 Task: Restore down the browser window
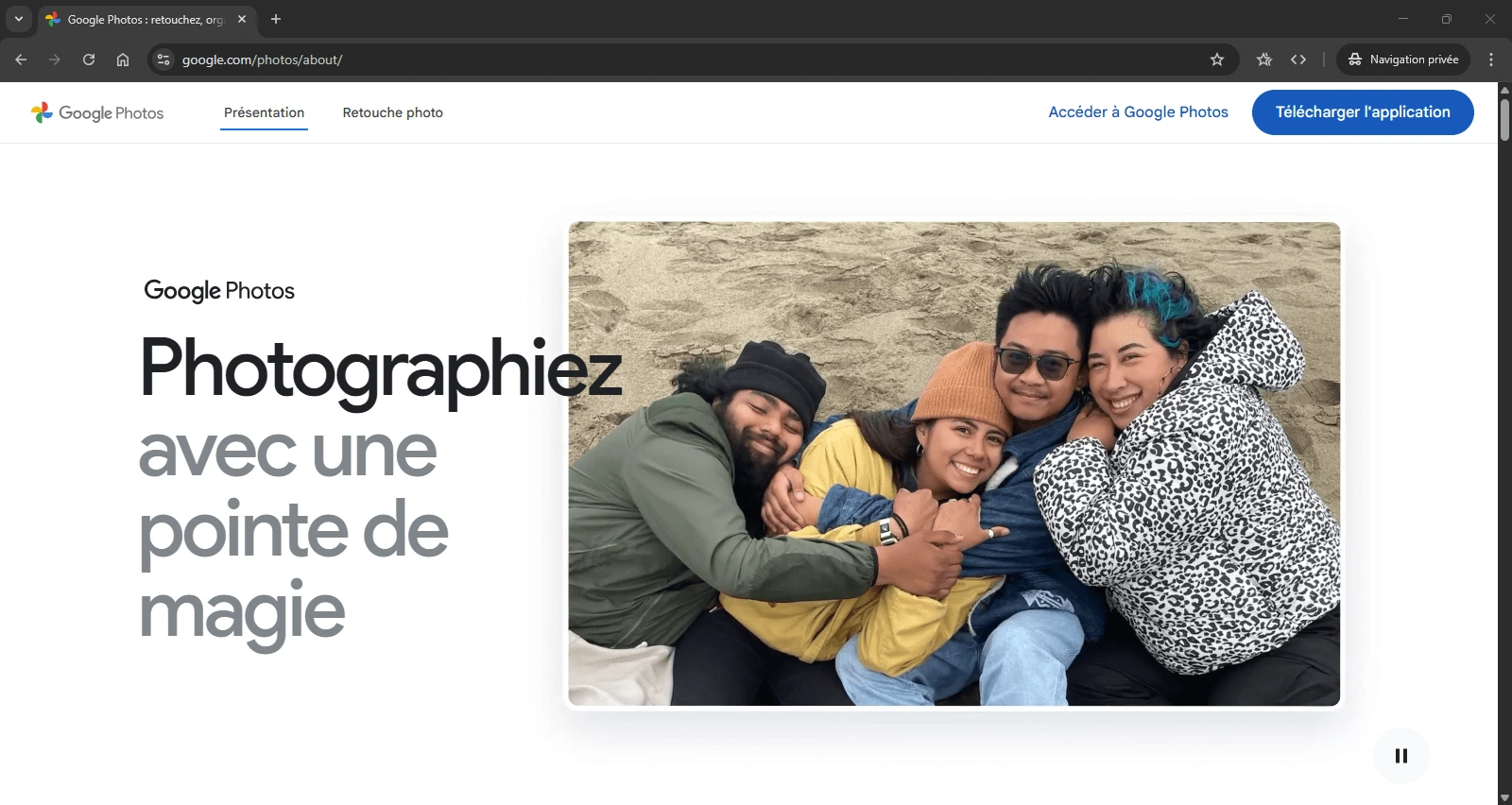pos(1447,19)
